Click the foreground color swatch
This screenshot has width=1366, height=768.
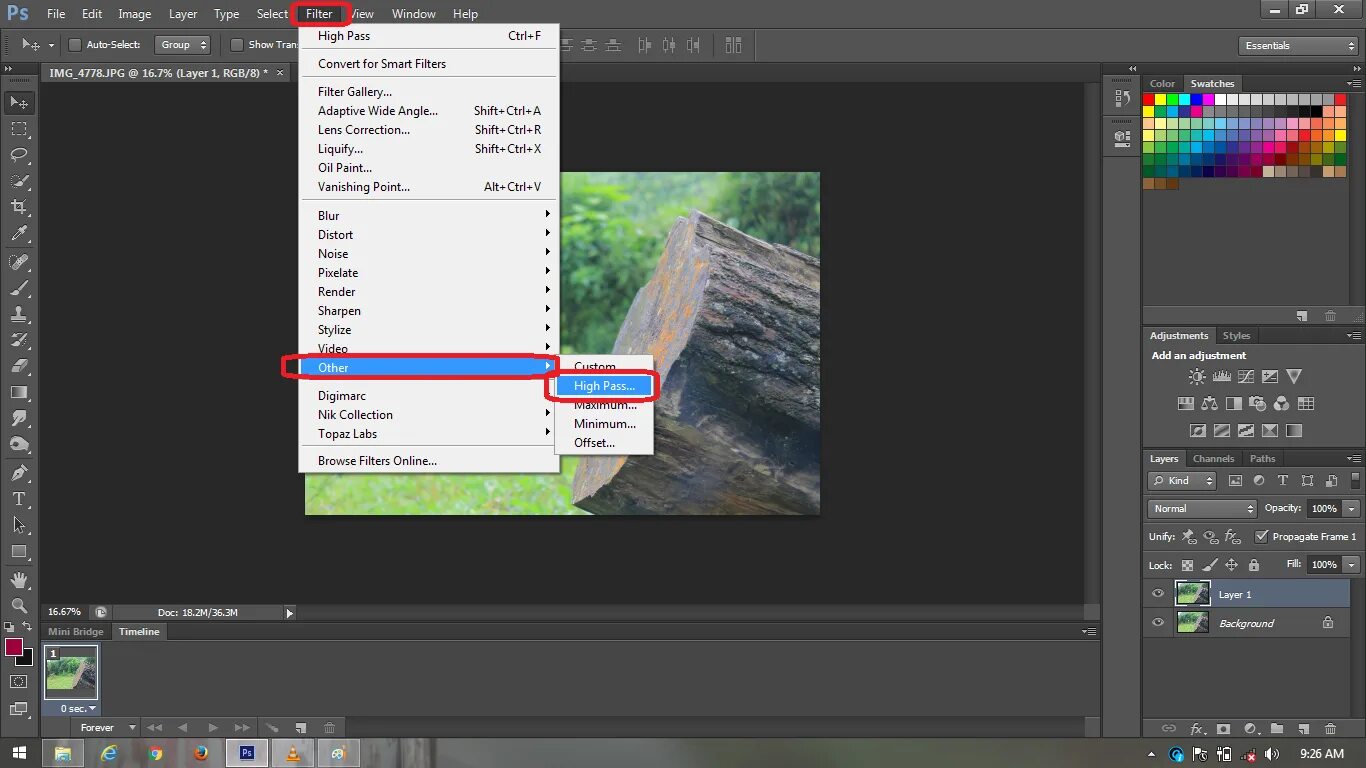[14, 647]
